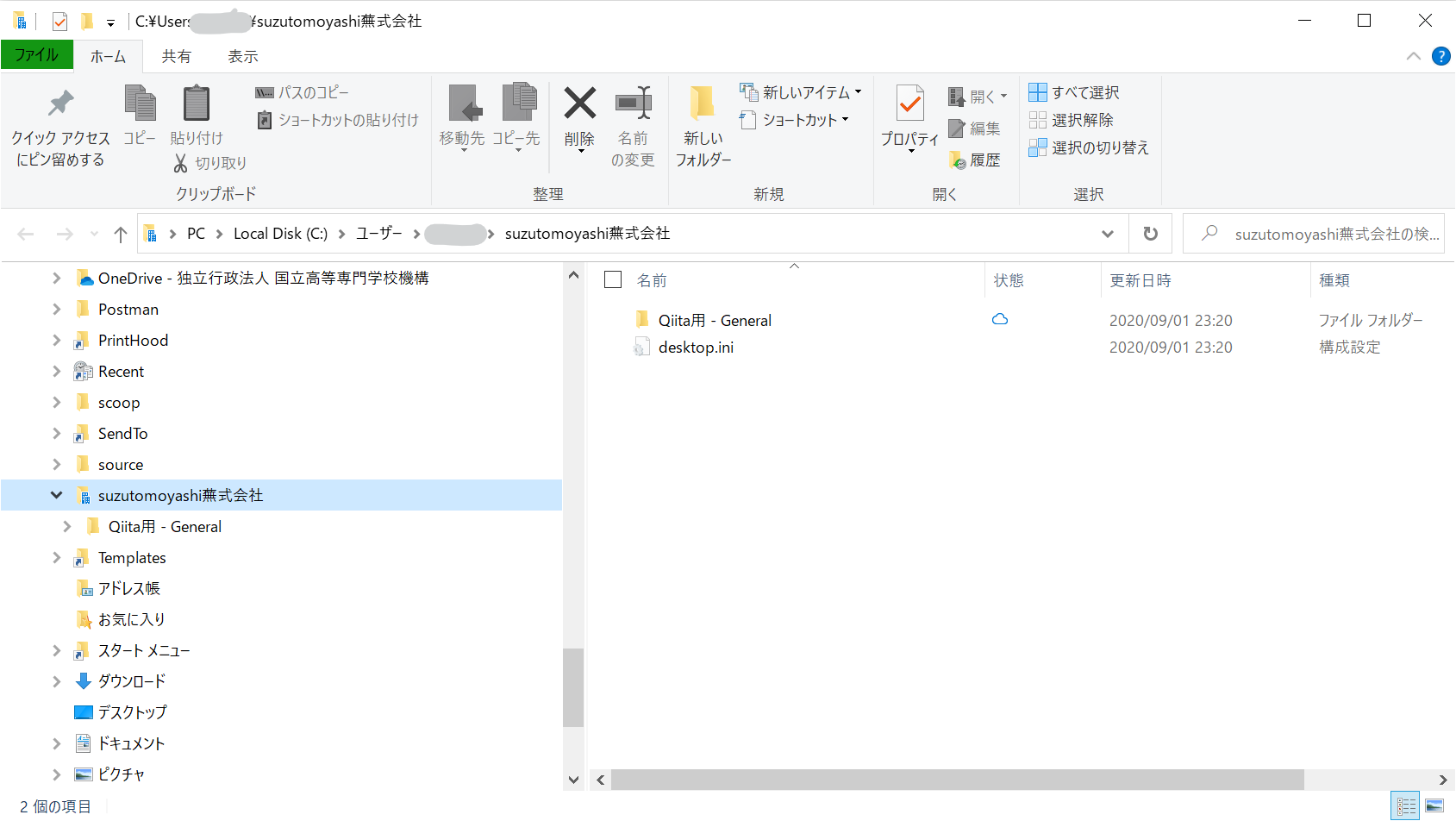This screenshot has width=1456, height=821.
Task: Switch to large thumbnails view
Action: pyautogui.click(x=1434, y=806)
